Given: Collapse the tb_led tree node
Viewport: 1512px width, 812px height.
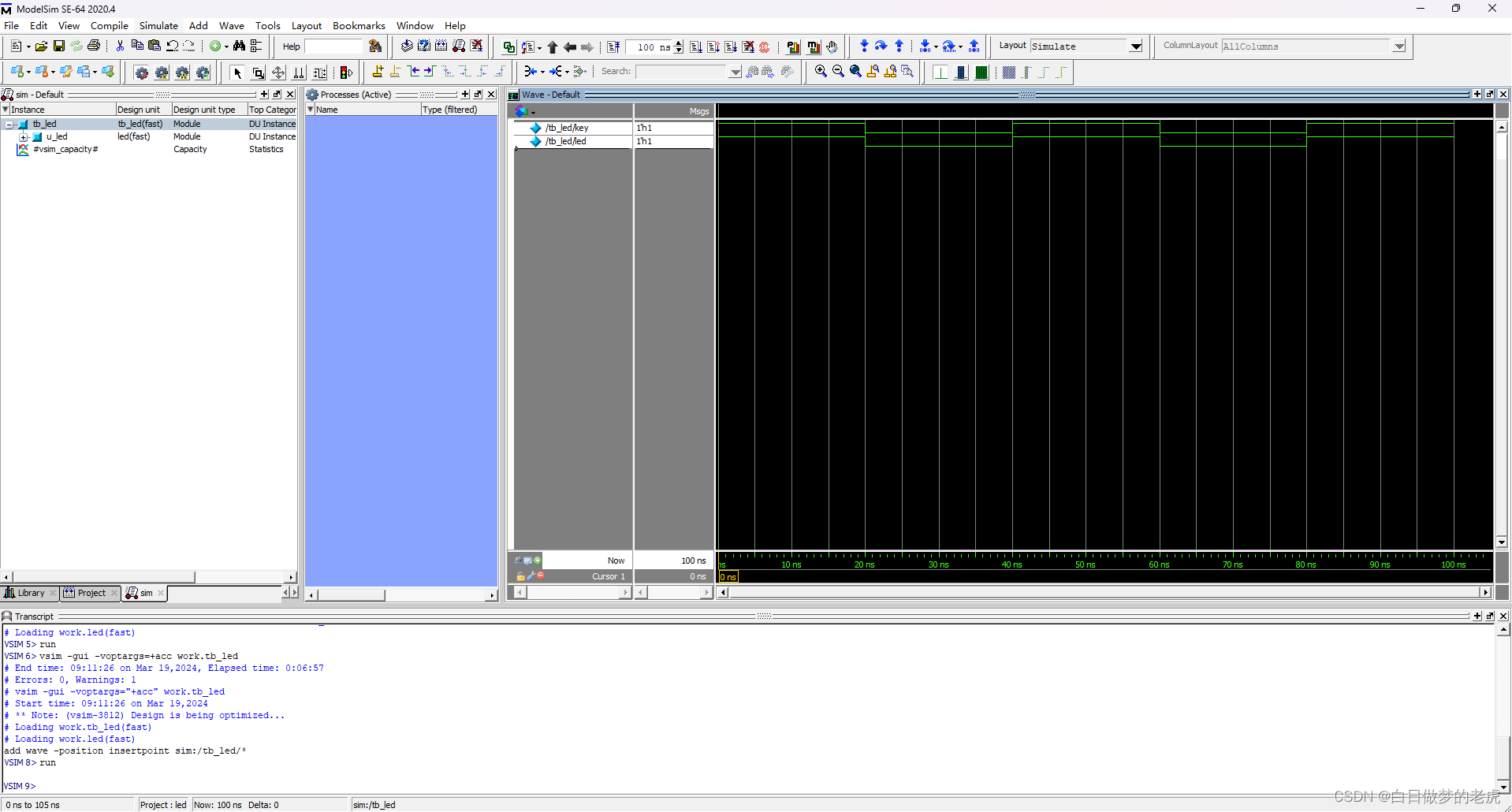Looking at the screenshot, I should coord(9,125).
